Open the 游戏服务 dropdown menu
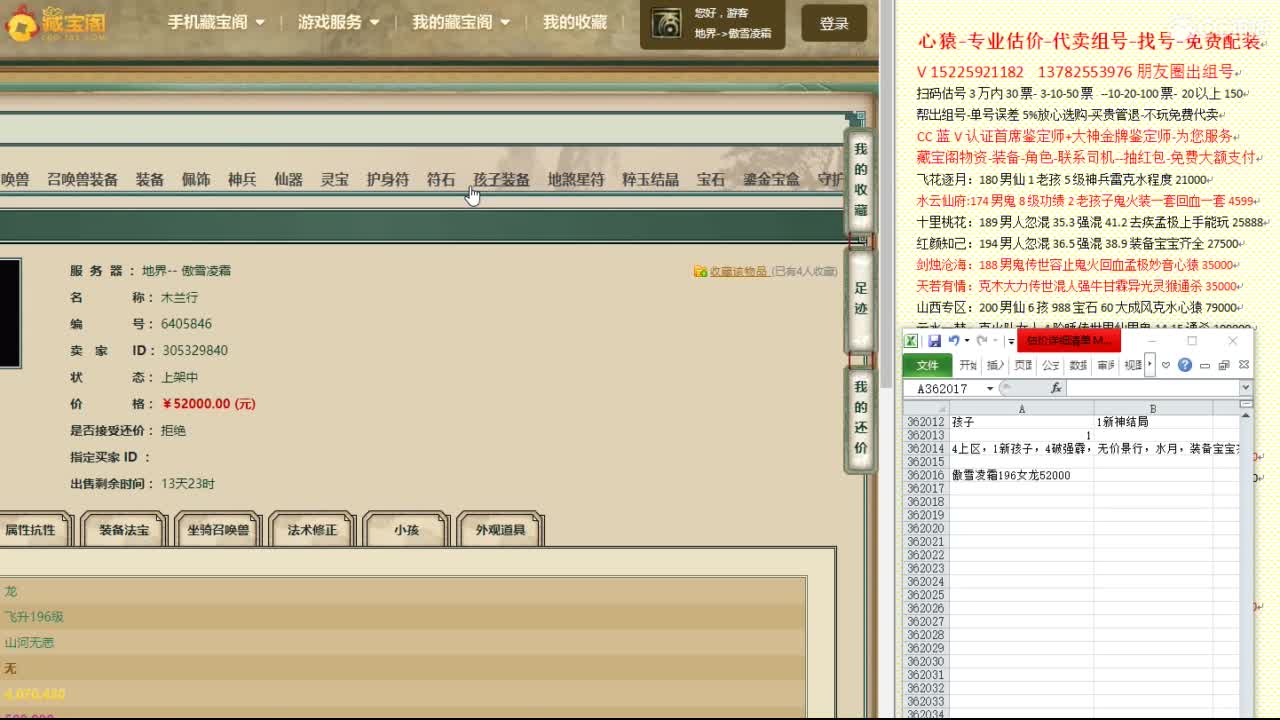Screen dimensions: 1280x720 click(332, 21)
